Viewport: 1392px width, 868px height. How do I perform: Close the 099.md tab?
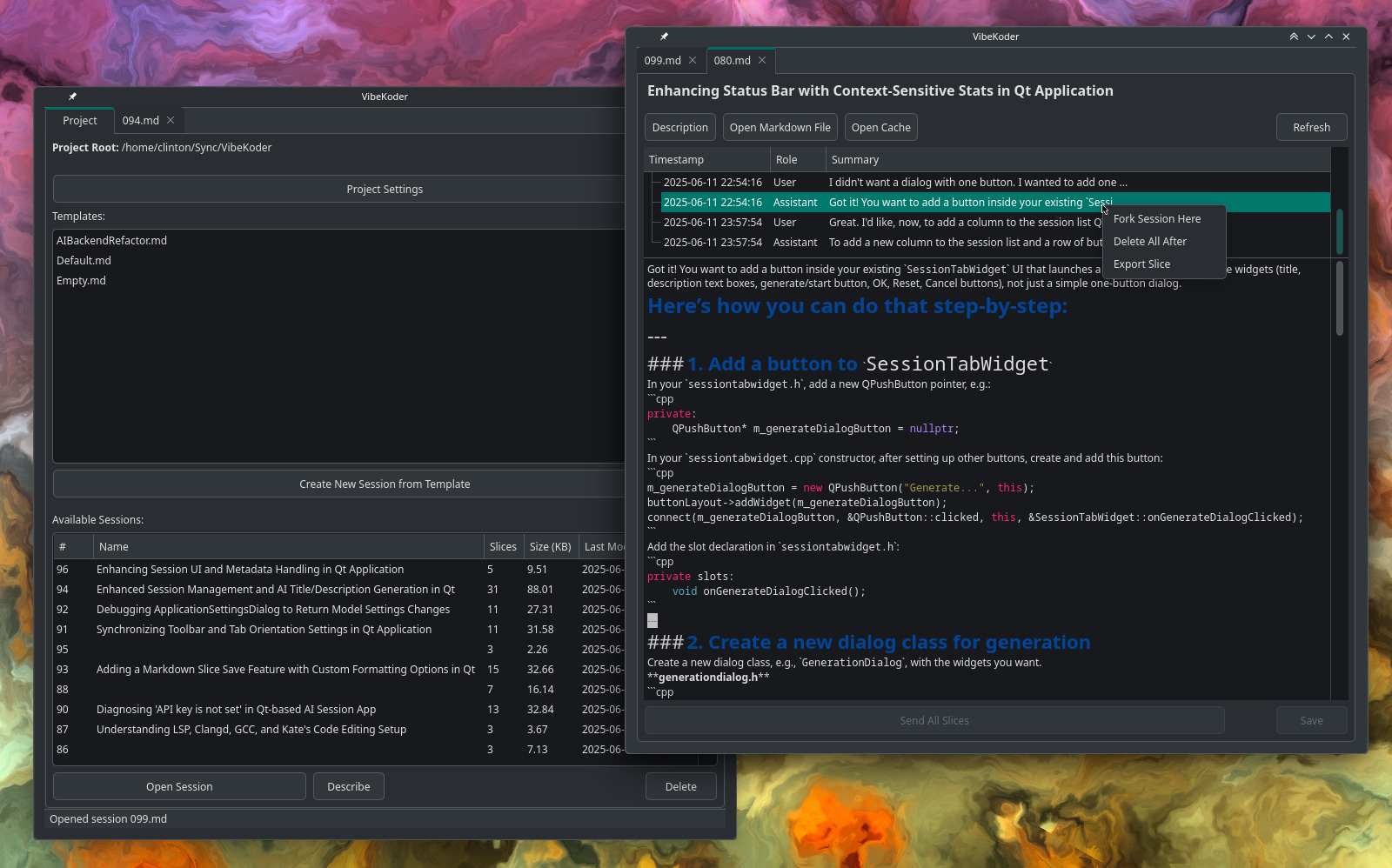(693, 60)
